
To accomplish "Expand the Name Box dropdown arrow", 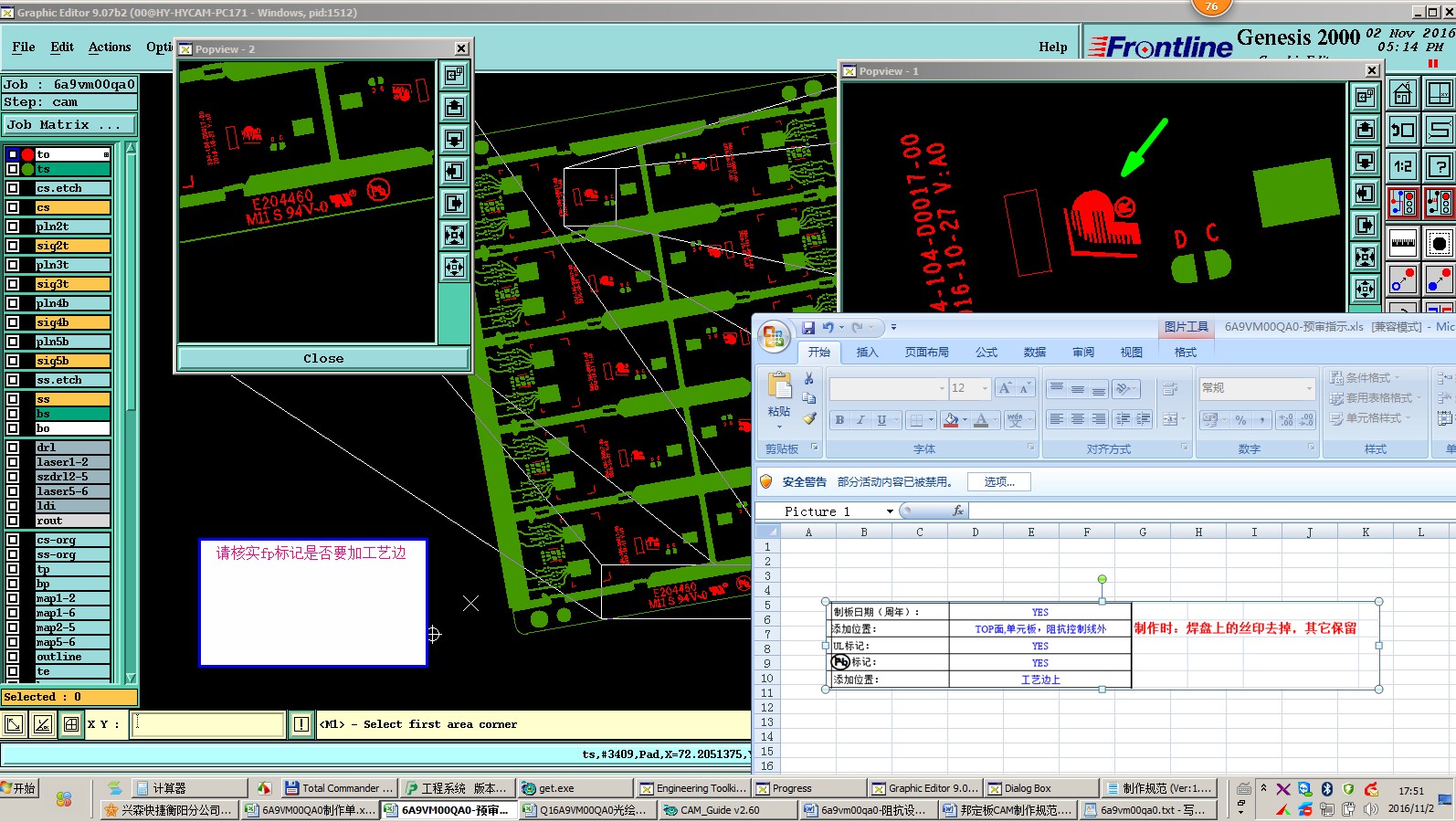I will [x=890, y=511].
